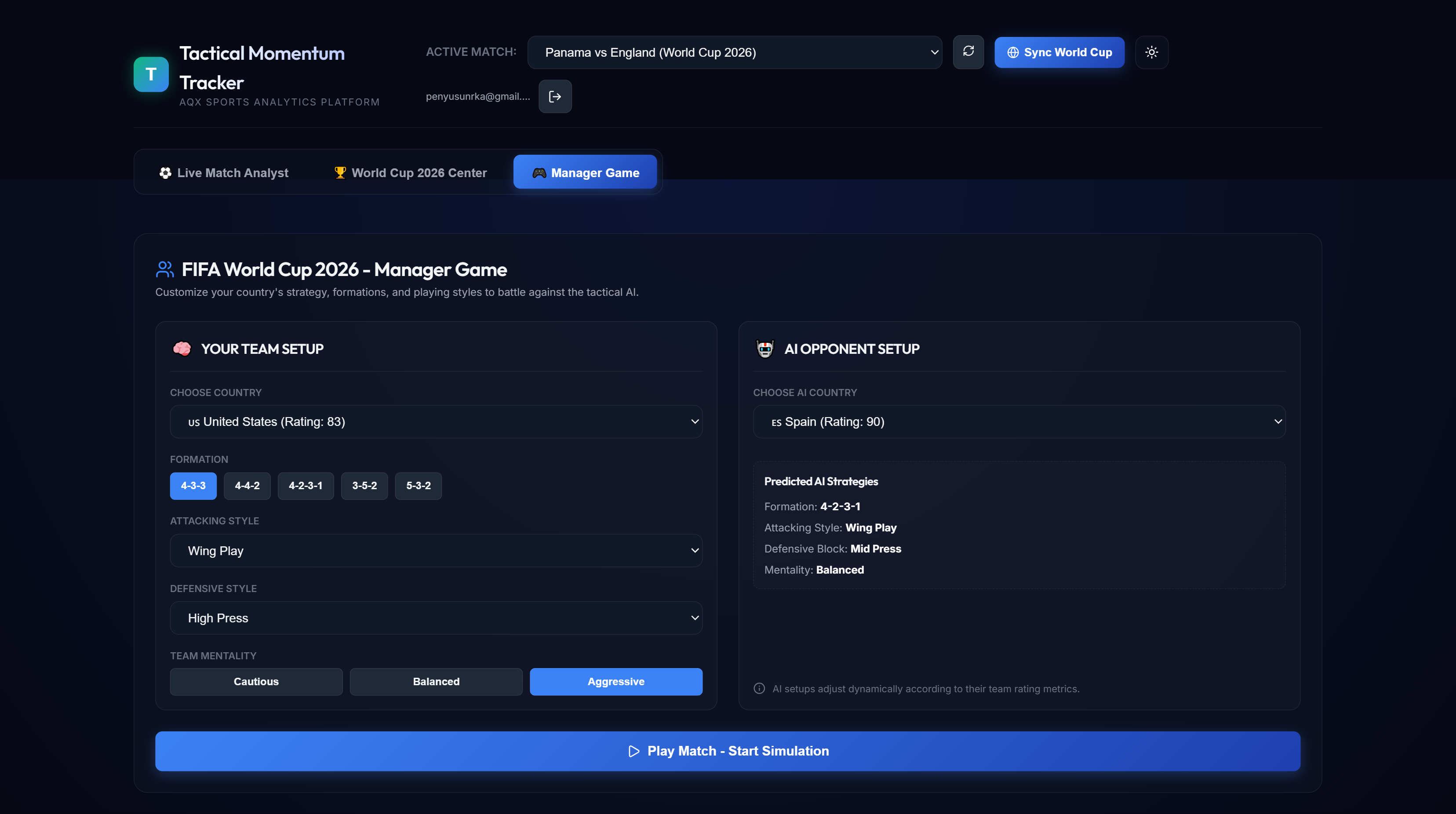
Task: Toggle light theme with sun icon
Action: [1151, 52]
